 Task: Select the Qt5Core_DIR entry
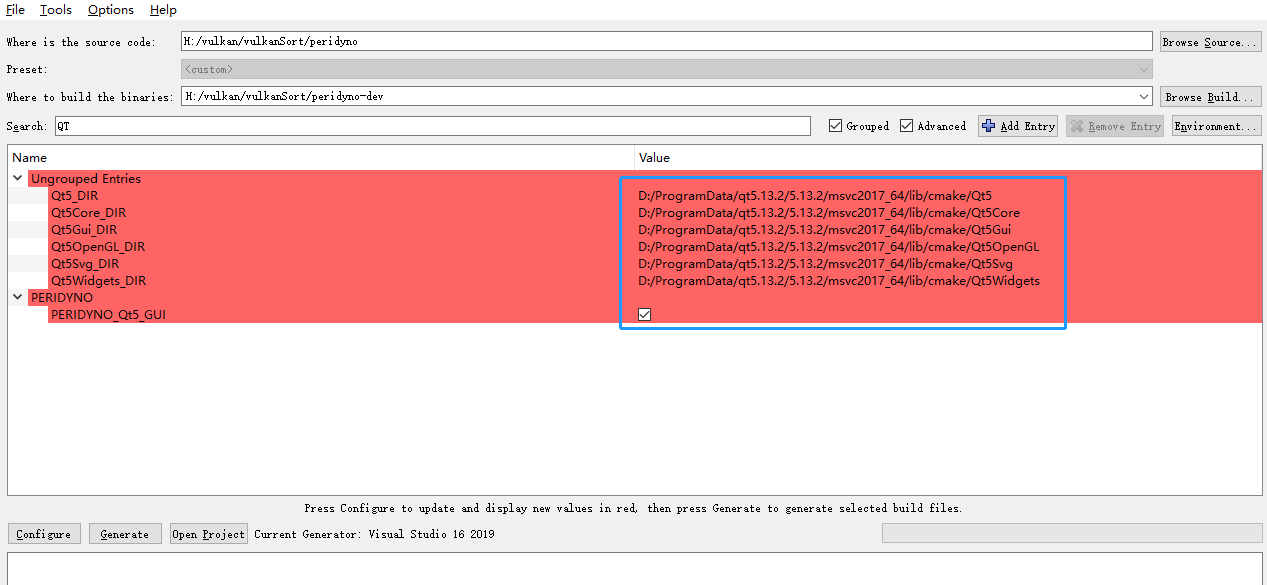(x=88, y=213)
